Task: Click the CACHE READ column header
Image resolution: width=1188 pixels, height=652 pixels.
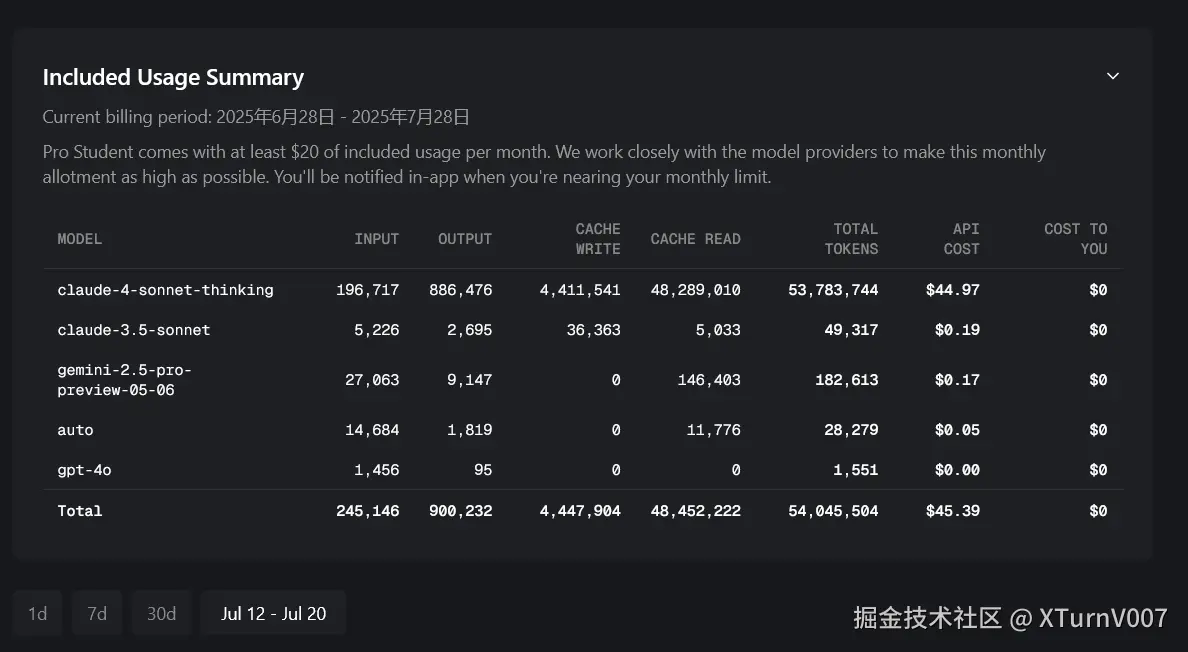Action: tap(695, 239)
